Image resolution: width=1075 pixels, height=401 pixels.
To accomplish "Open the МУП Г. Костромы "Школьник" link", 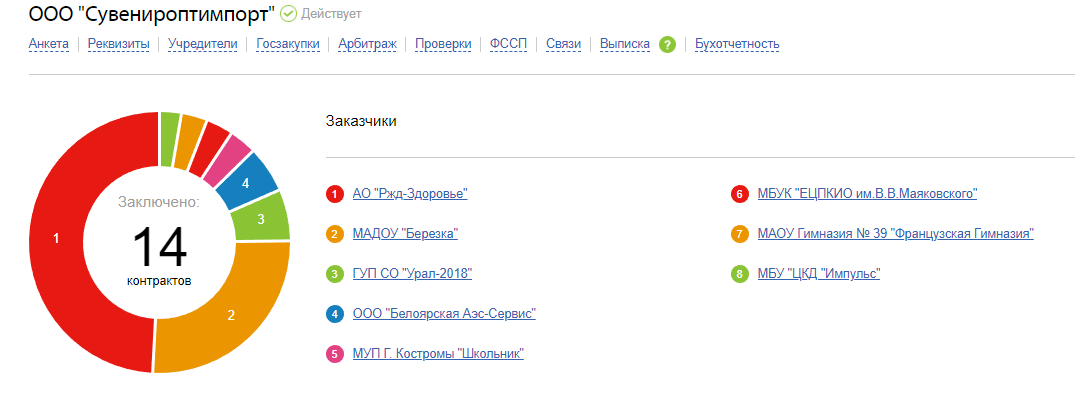I will point(438,354).
